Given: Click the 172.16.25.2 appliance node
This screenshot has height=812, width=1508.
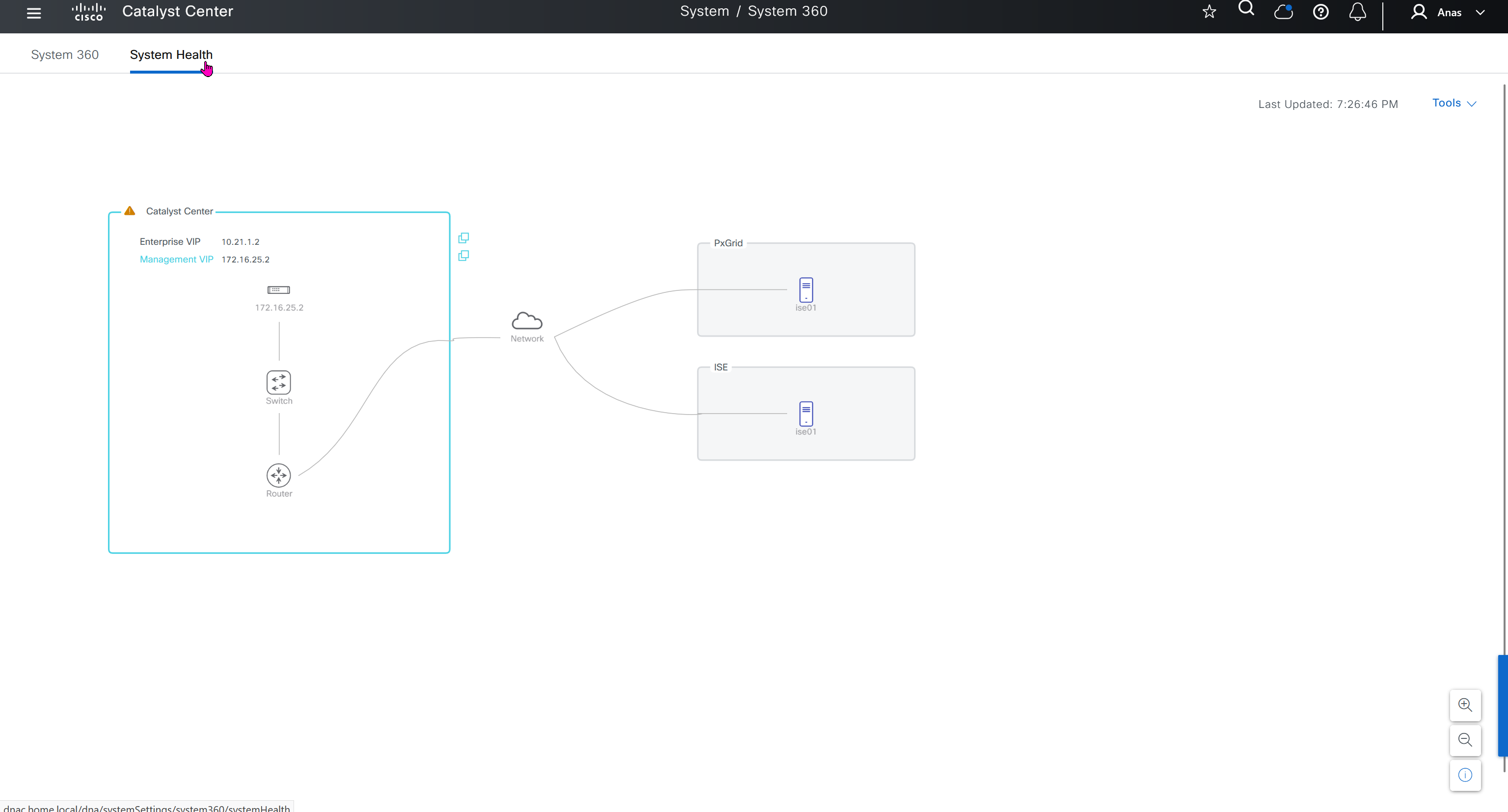Looking at the screenshot, I should coord(279,290).
